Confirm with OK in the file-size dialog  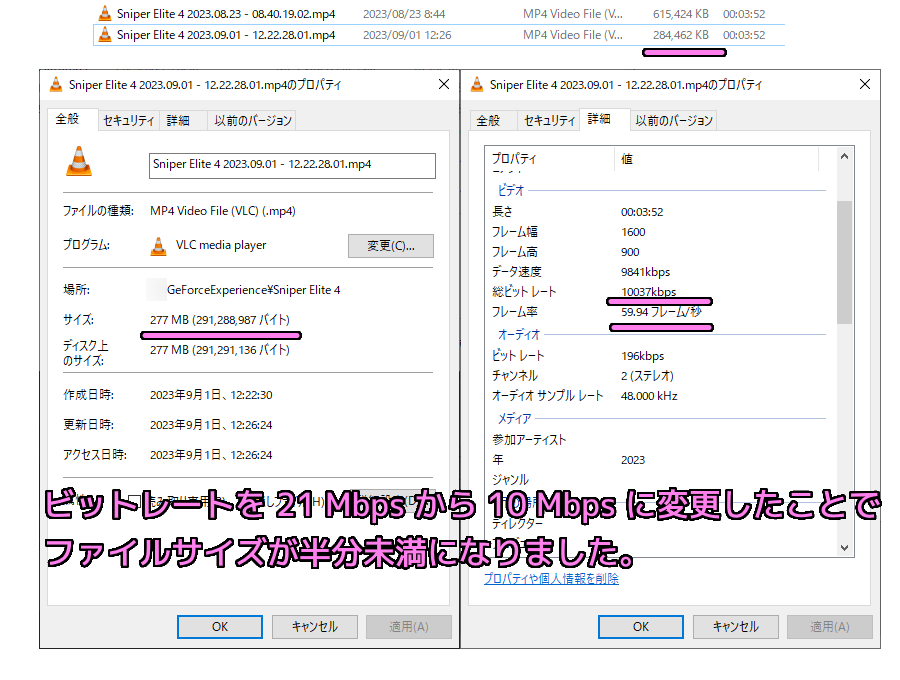220,627
